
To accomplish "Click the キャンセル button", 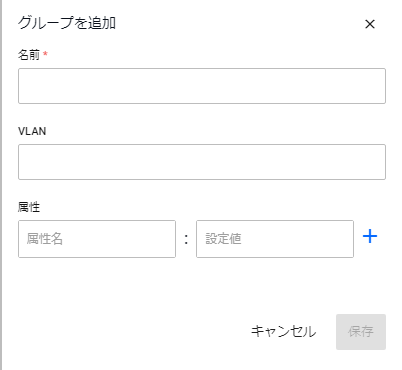I will click(283, 332).
